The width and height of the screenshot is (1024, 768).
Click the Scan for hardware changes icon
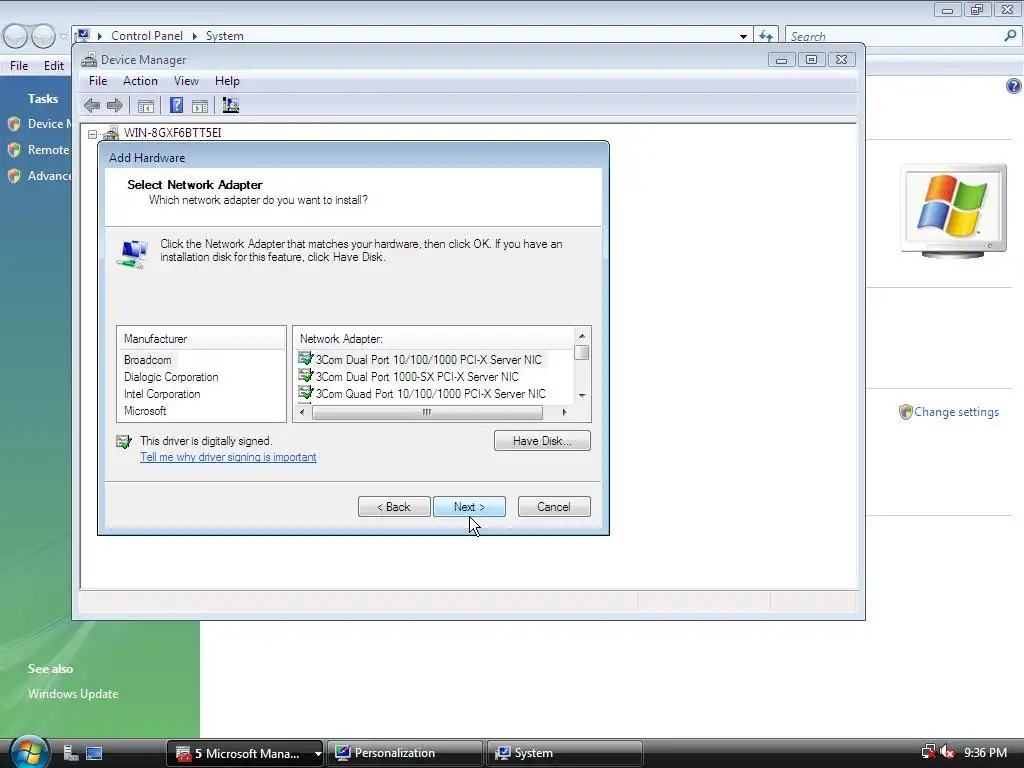tap(231, 105)
